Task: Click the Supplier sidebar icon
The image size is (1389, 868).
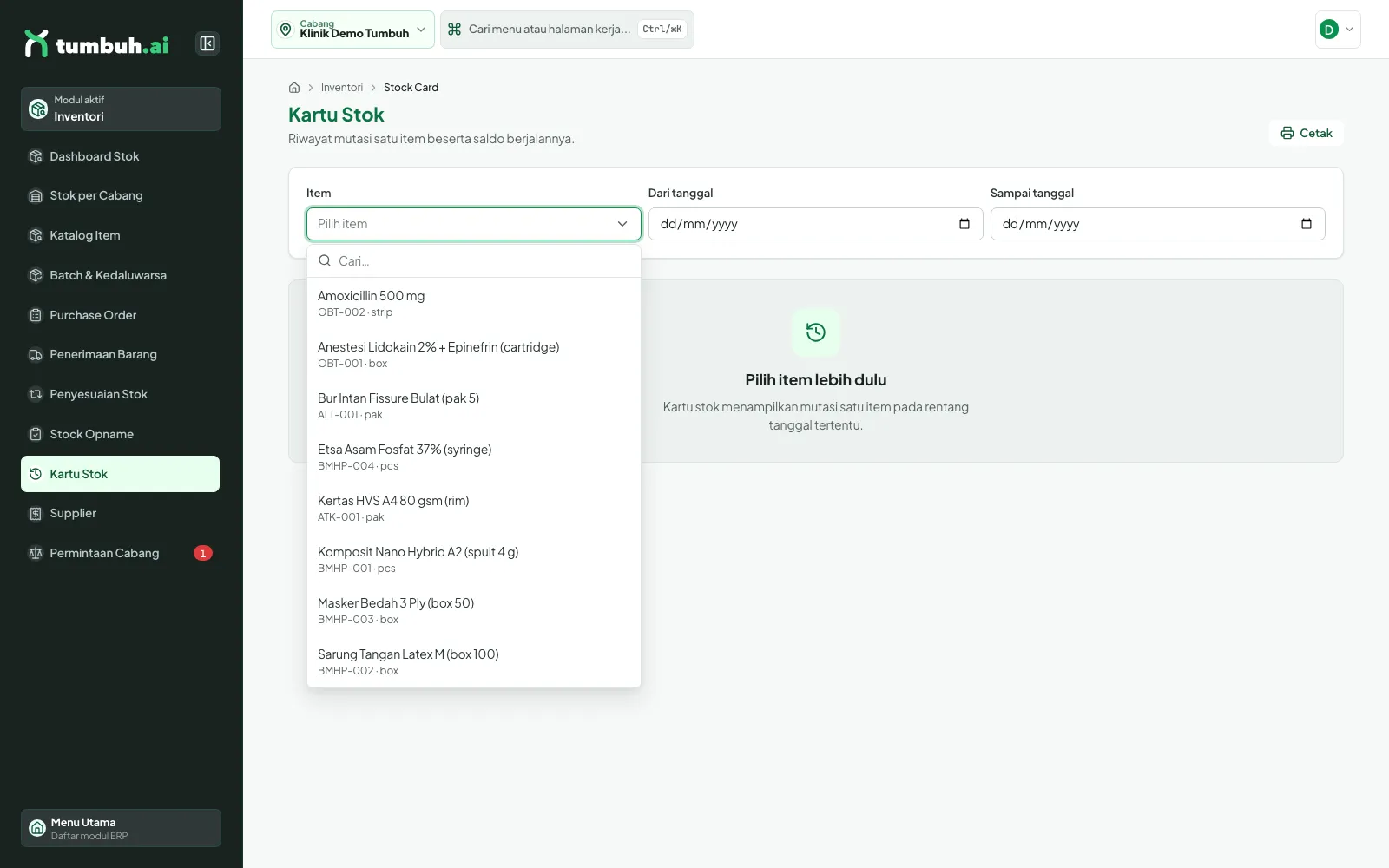Action: point(36,513)
